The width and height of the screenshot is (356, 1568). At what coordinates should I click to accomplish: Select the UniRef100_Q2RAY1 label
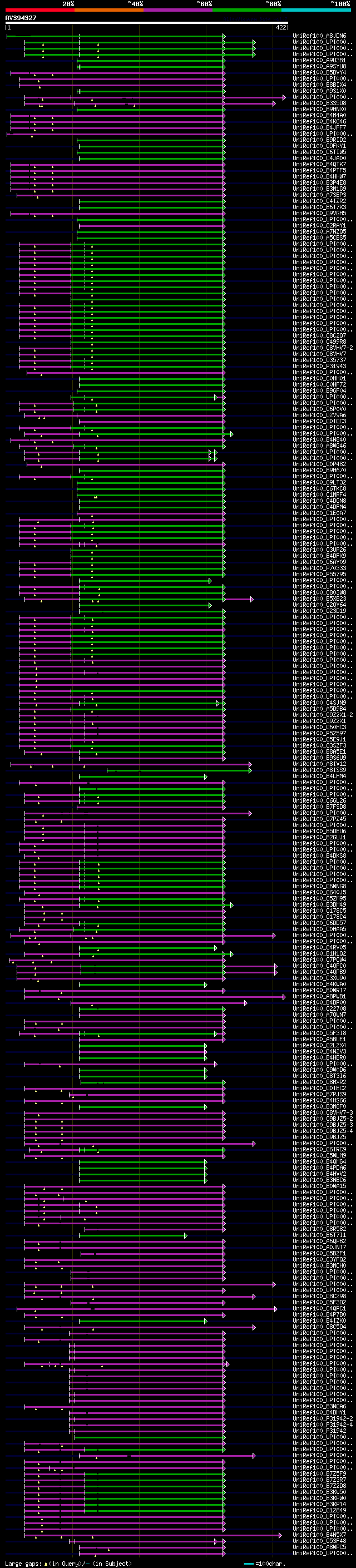pyautogui.click(x=319, y=225)
